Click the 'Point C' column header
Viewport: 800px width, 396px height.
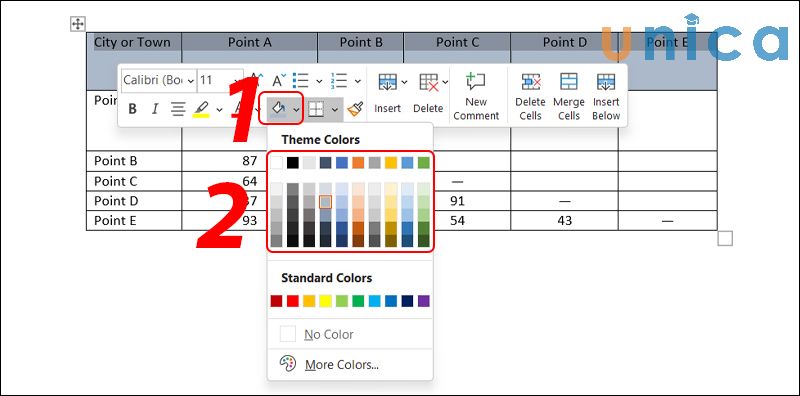click(458, 42)
